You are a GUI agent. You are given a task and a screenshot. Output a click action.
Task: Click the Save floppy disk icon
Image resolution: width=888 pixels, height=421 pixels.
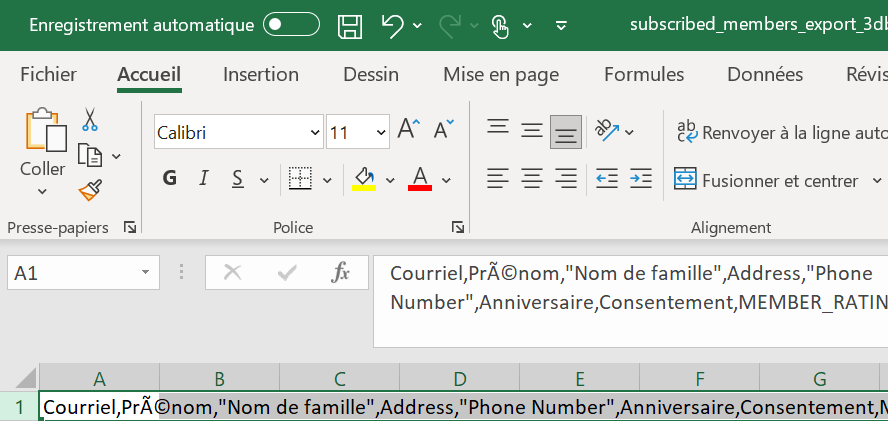point(350,25)
